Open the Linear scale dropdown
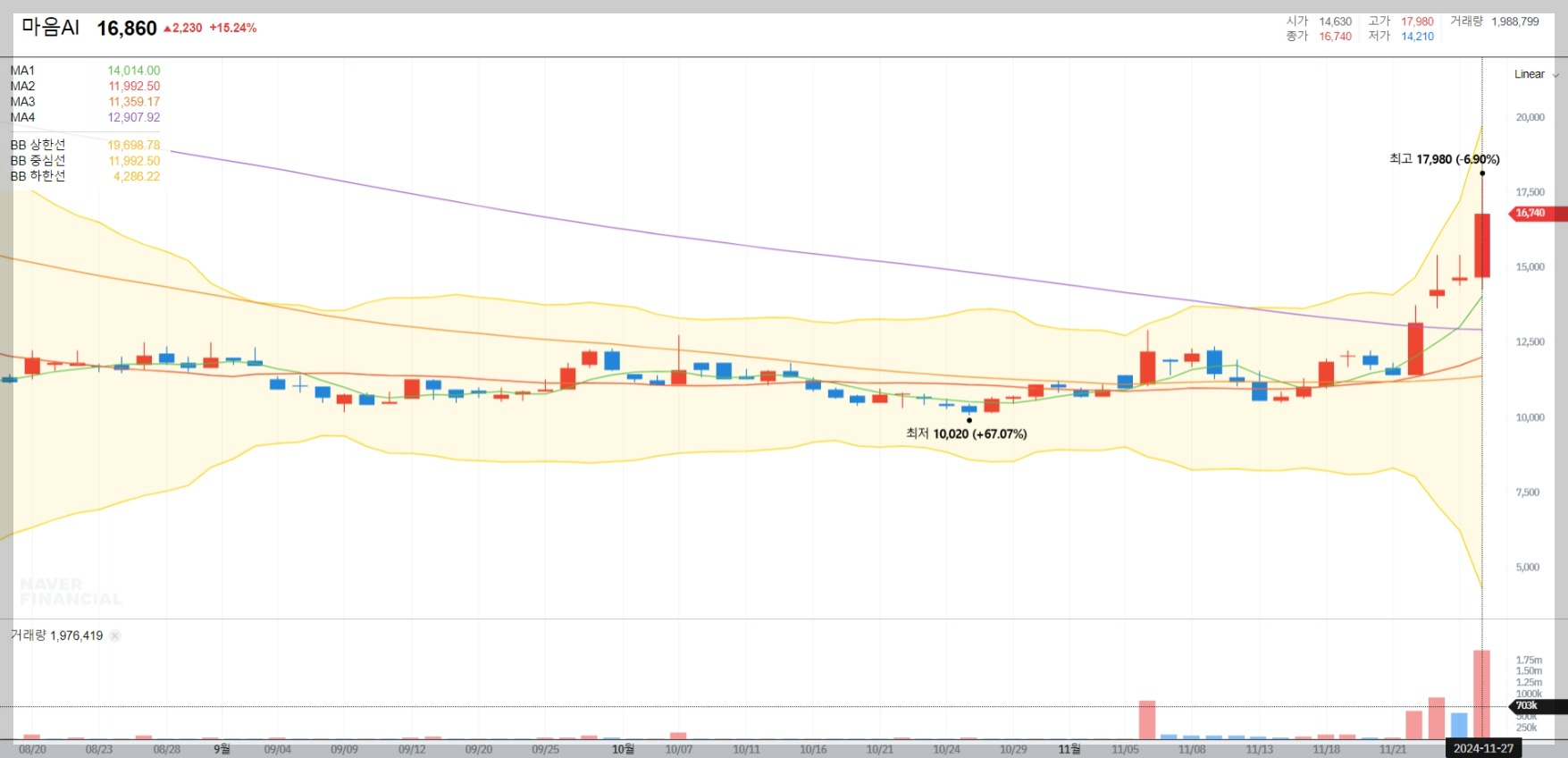The width and height of the screenshot is (1568, 758). [1536, 74]
